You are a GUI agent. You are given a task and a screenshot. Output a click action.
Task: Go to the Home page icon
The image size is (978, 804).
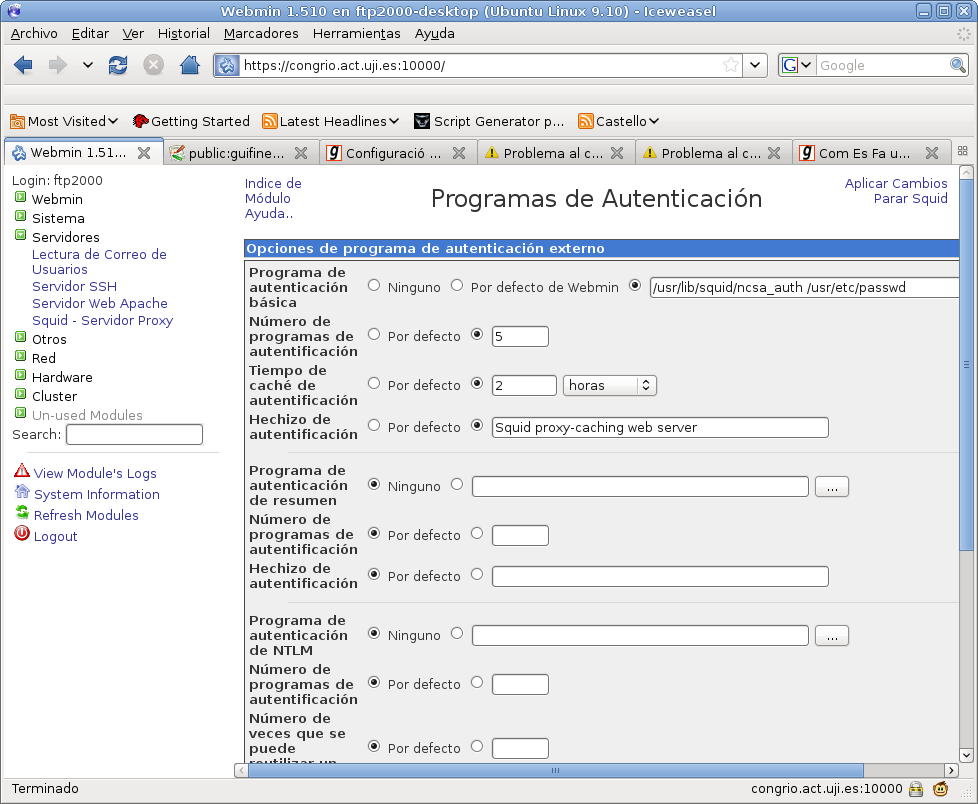point(189,65)
